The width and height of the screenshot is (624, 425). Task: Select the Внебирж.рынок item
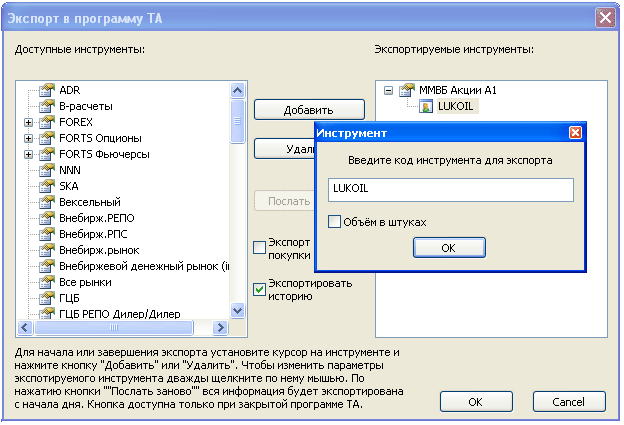pos(99,250)
